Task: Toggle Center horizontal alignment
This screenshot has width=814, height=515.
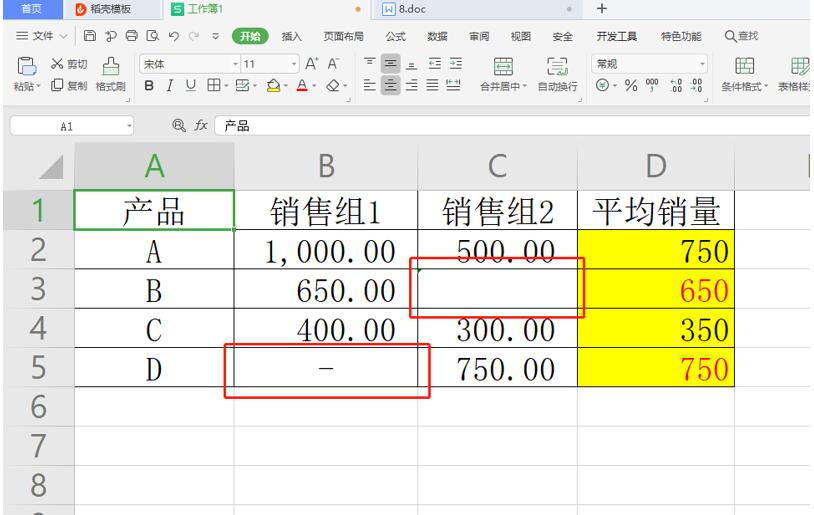Action: click(x=390, y=85)
